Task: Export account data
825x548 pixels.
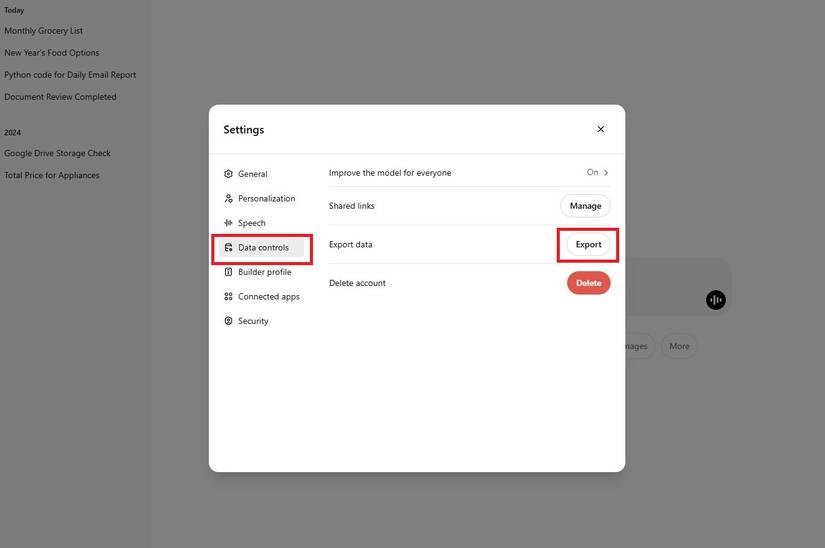Action: [x=588, y=245]
